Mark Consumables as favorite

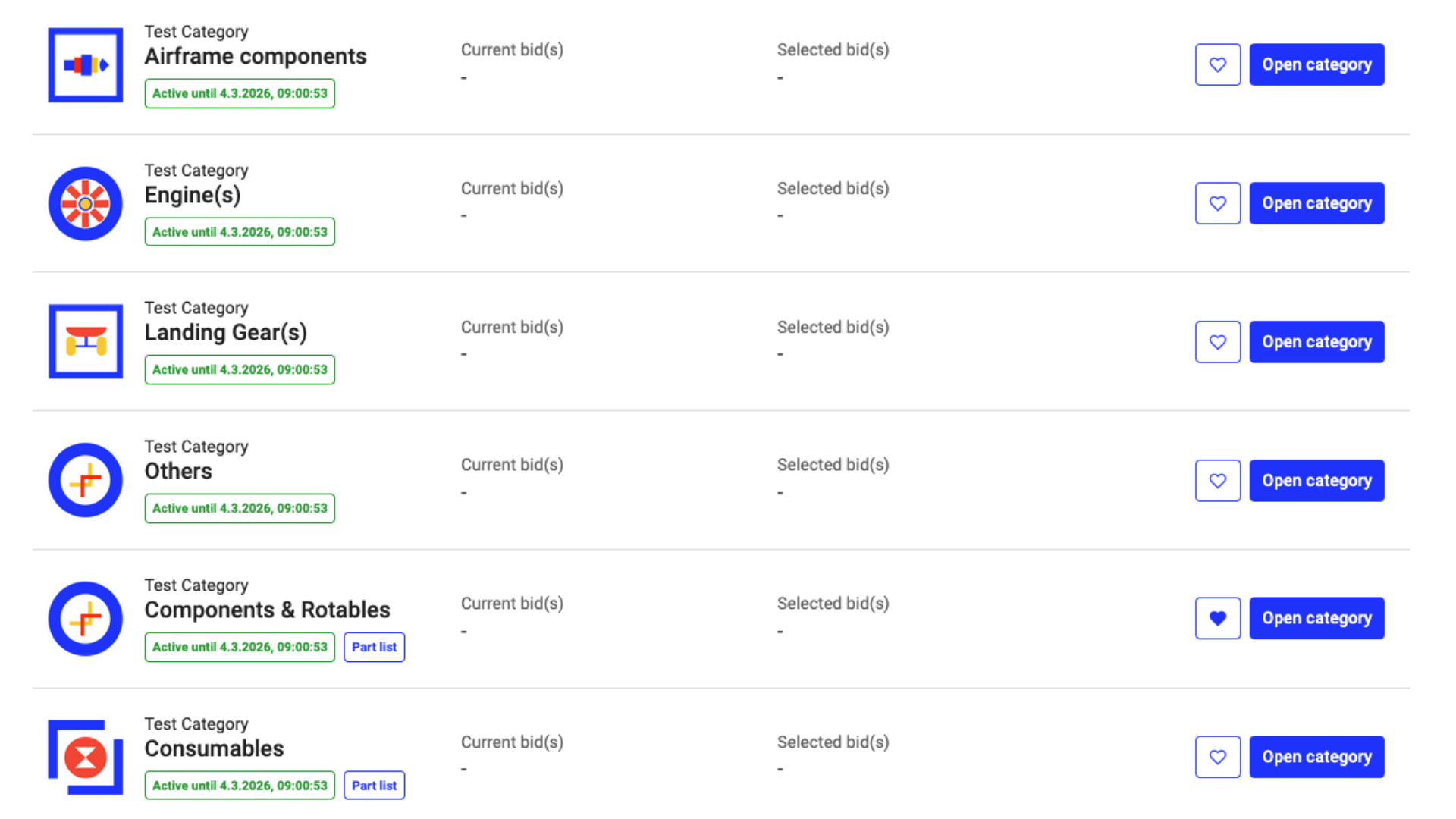(1217, 757)
